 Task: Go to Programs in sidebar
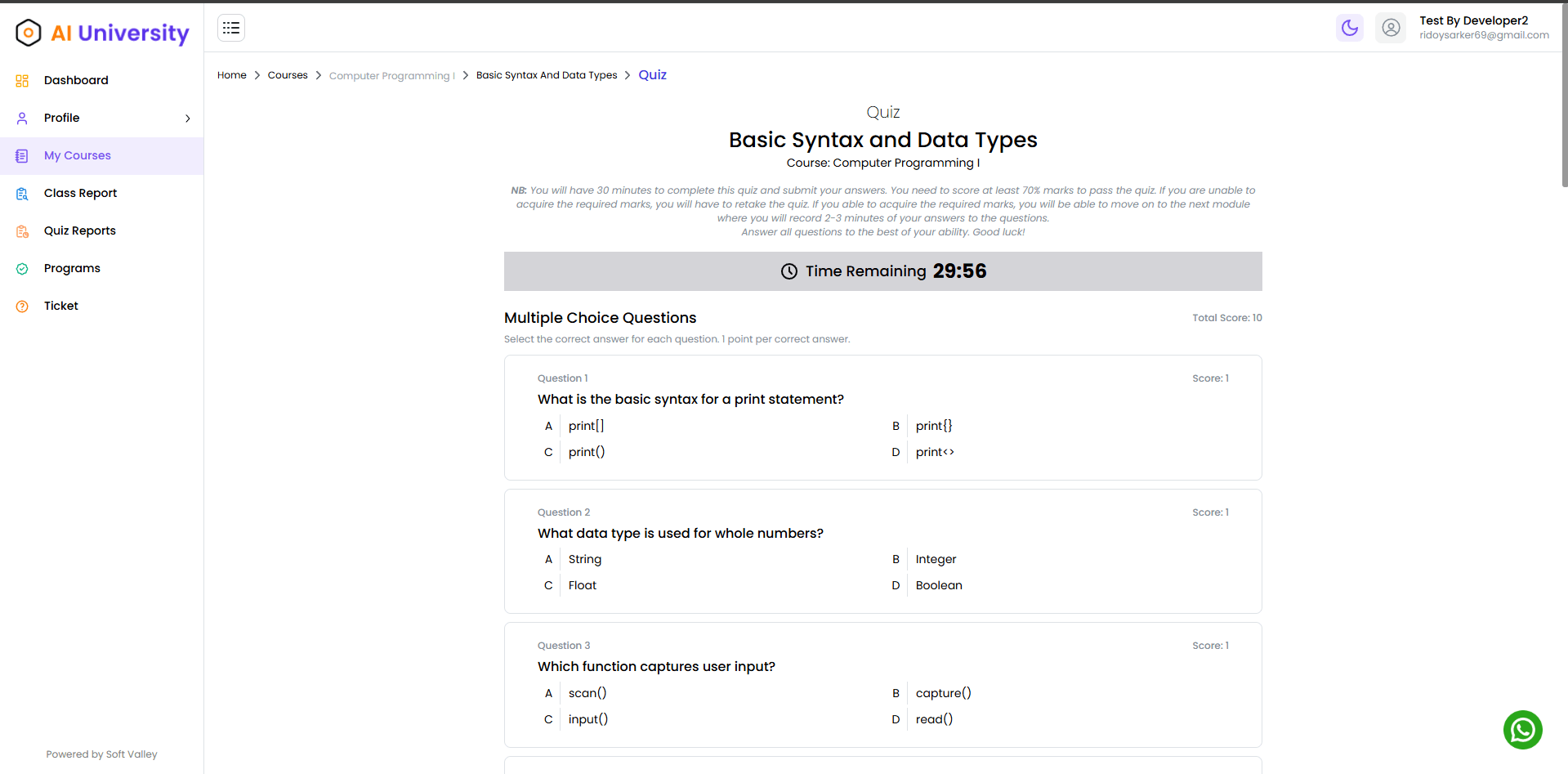pyautogui.click(x=72, y=268)
